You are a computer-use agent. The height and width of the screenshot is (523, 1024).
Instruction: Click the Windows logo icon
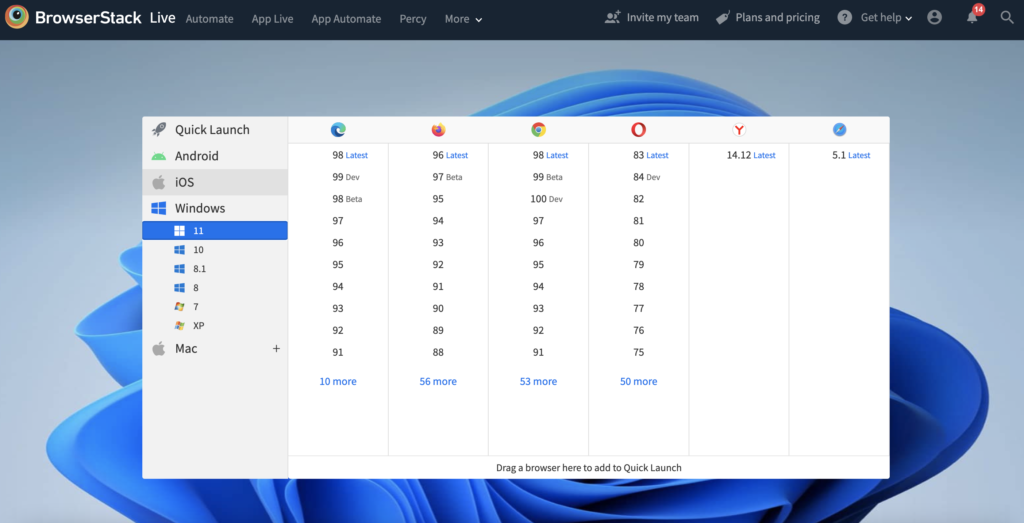pos(159,208)
